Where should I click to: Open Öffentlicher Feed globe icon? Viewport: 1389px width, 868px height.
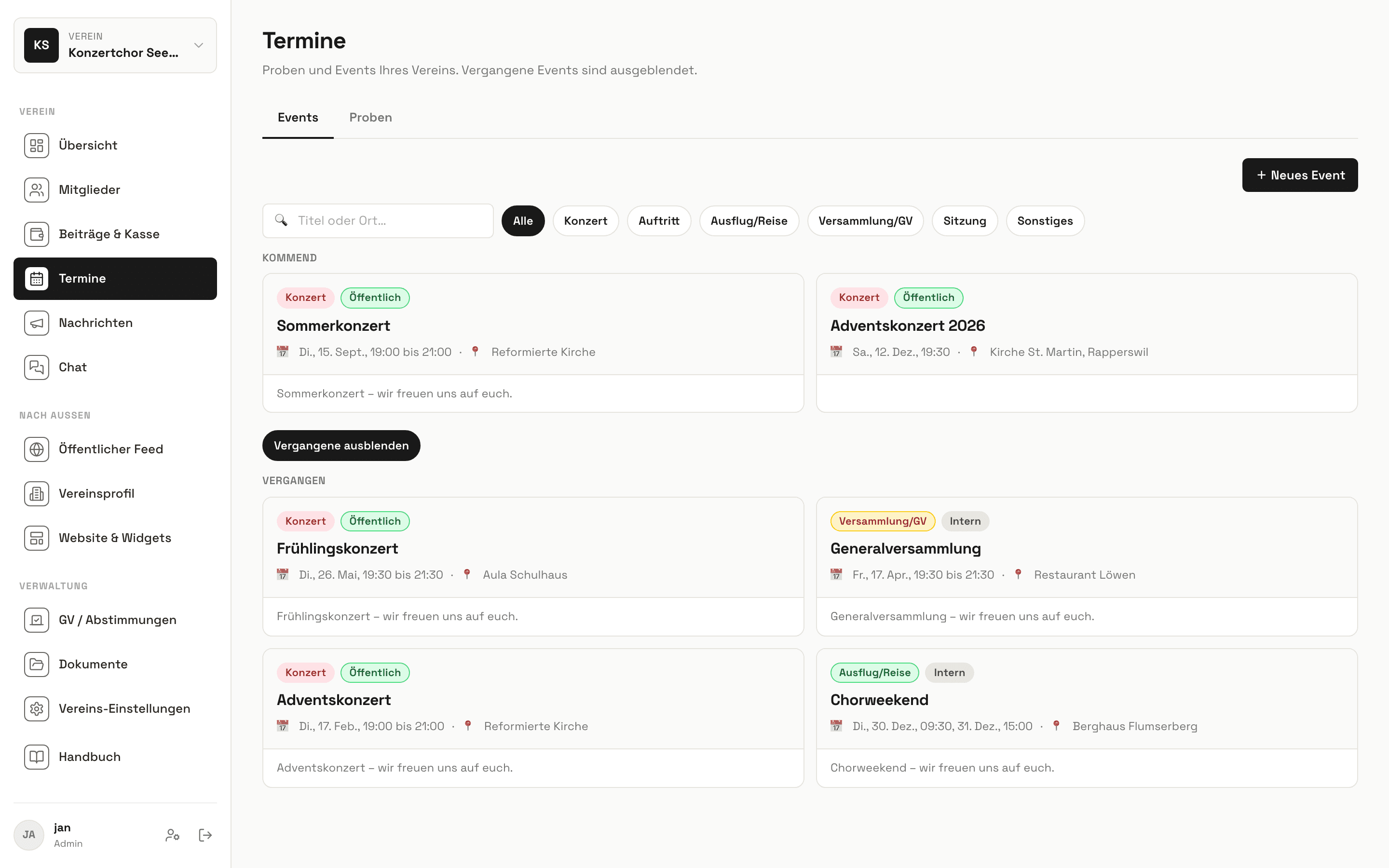pyautogui.click(x=37, y=449)
